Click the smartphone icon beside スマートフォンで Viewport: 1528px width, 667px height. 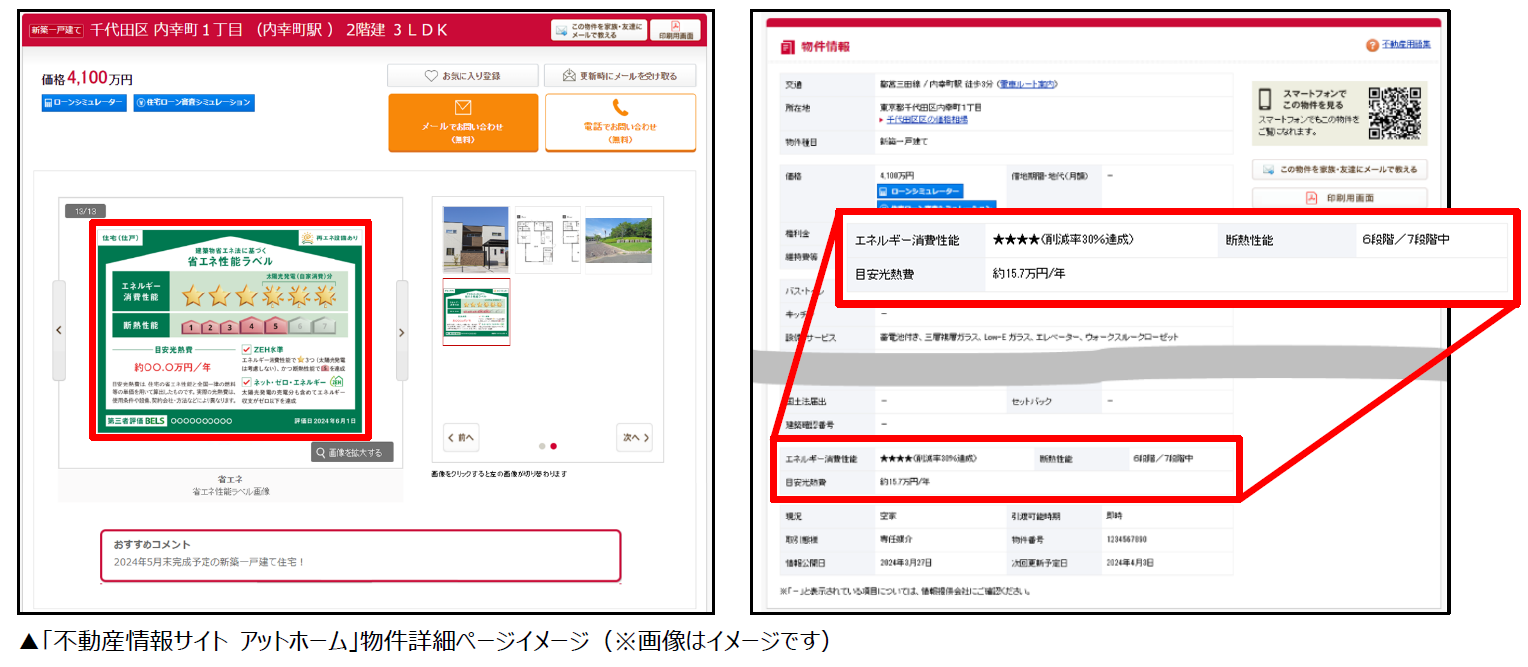[1265, 100]
